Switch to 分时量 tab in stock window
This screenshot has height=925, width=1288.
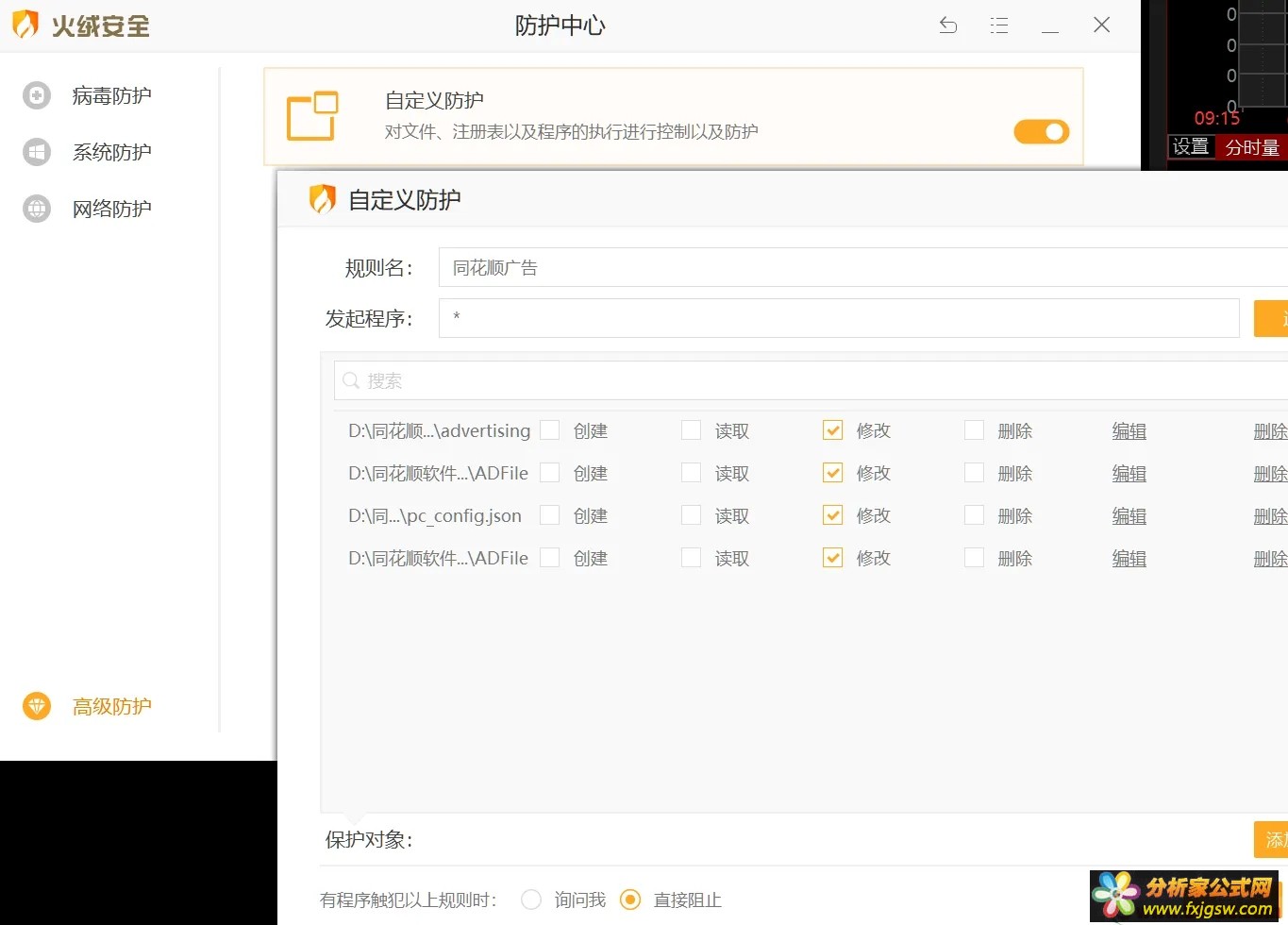(x=1252, y=147)
